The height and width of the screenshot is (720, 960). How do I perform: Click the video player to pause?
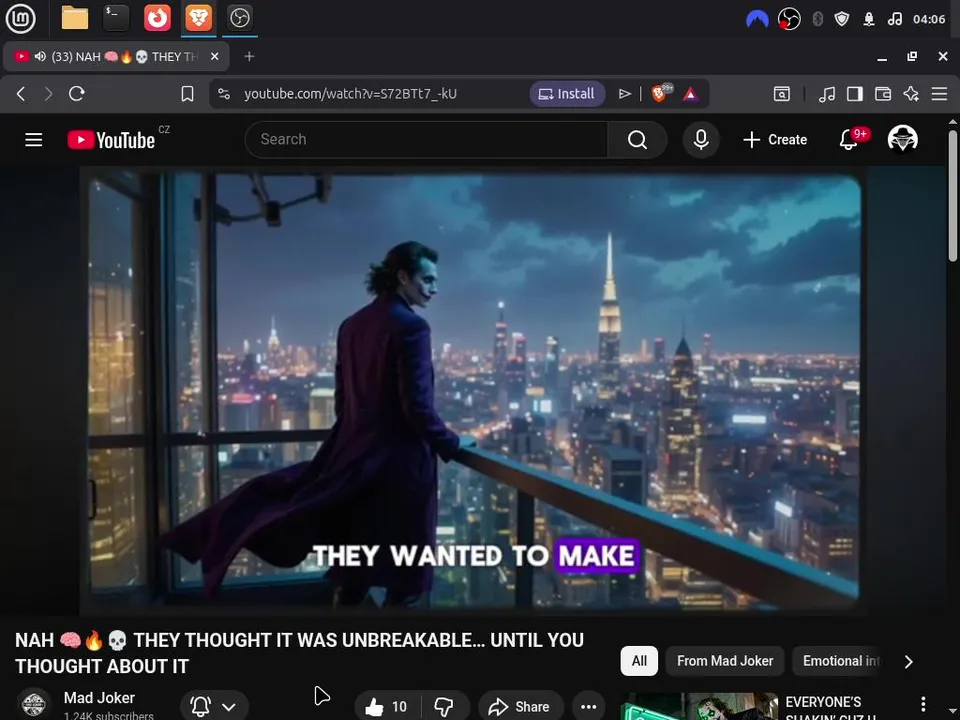pos(472,392)
